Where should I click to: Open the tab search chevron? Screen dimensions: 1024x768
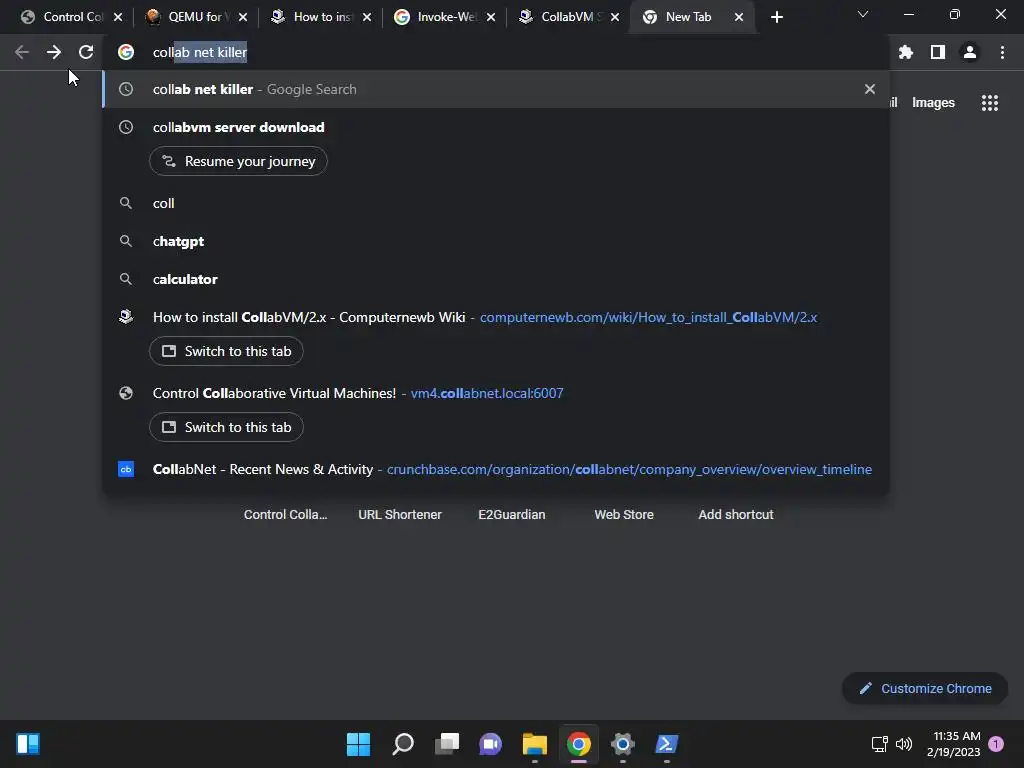(863, 14)
